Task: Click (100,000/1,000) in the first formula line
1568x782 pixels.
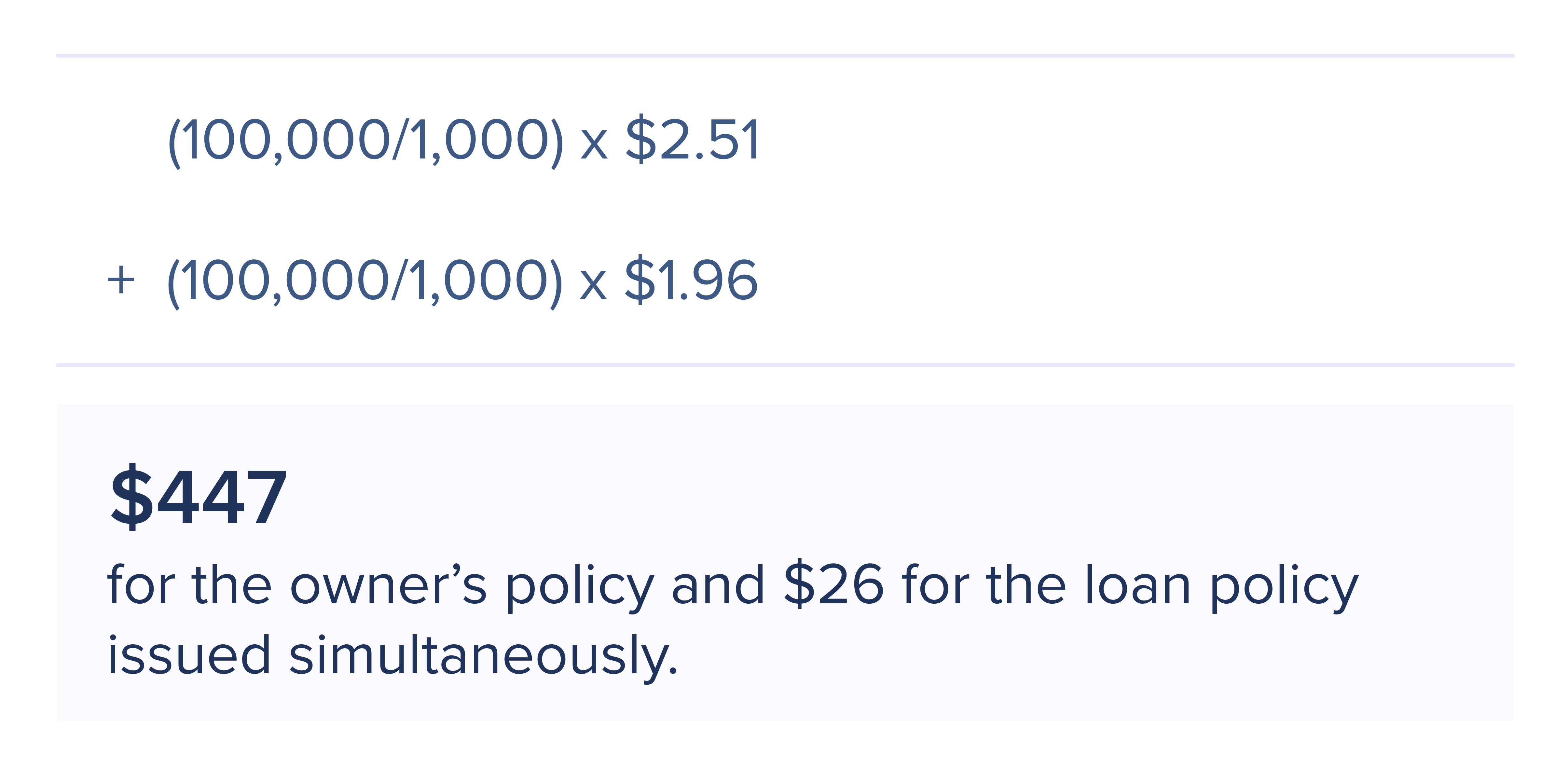Action: pos(366,141)
